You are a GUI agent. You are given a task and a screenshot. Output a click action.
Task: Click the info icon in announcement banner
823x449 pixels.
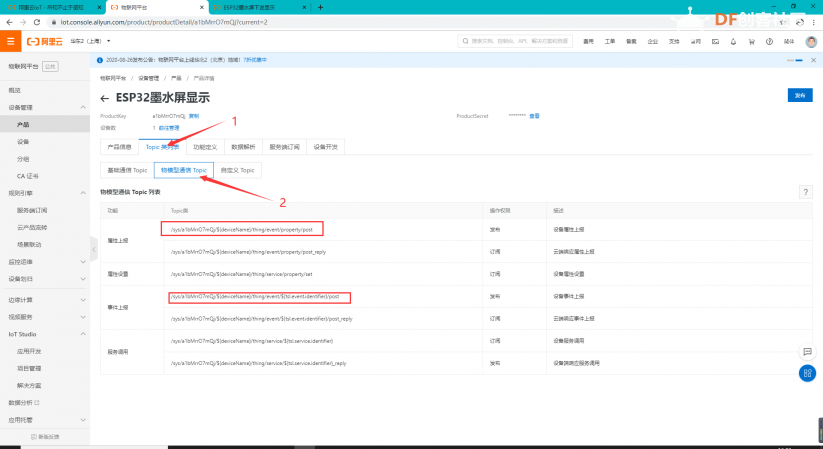tap(100, 60)
